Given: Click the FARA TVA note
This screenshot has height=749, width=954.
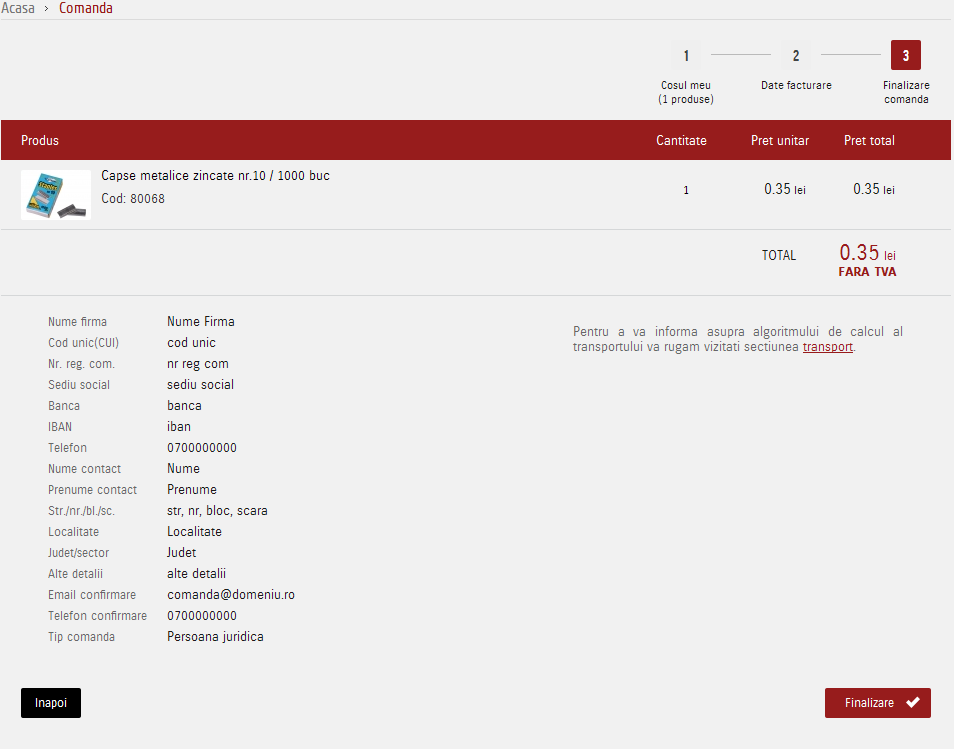Looking at the screenshot, I should click(867, 272).
